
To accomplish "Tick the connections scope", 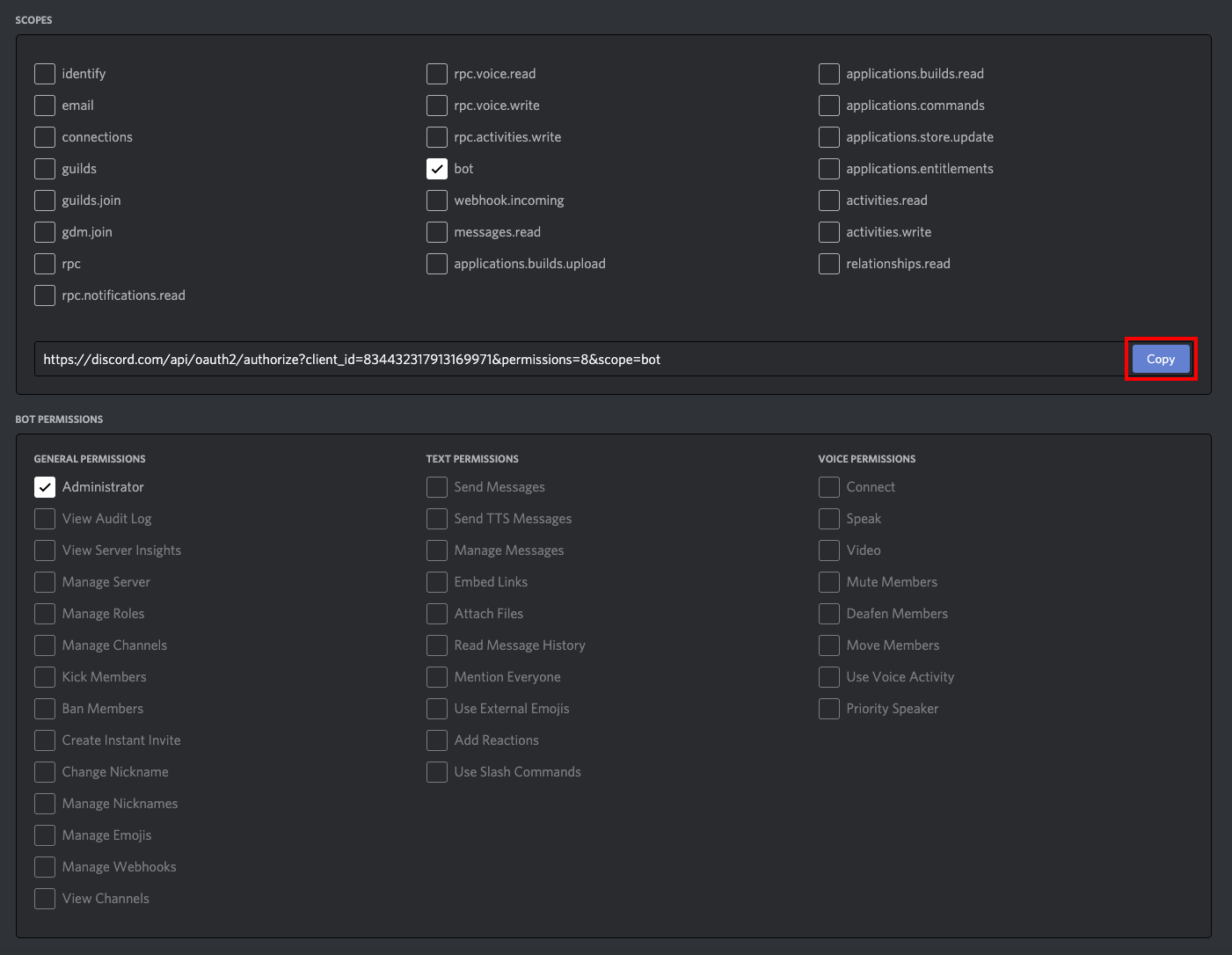I will [x=45, y=137].
